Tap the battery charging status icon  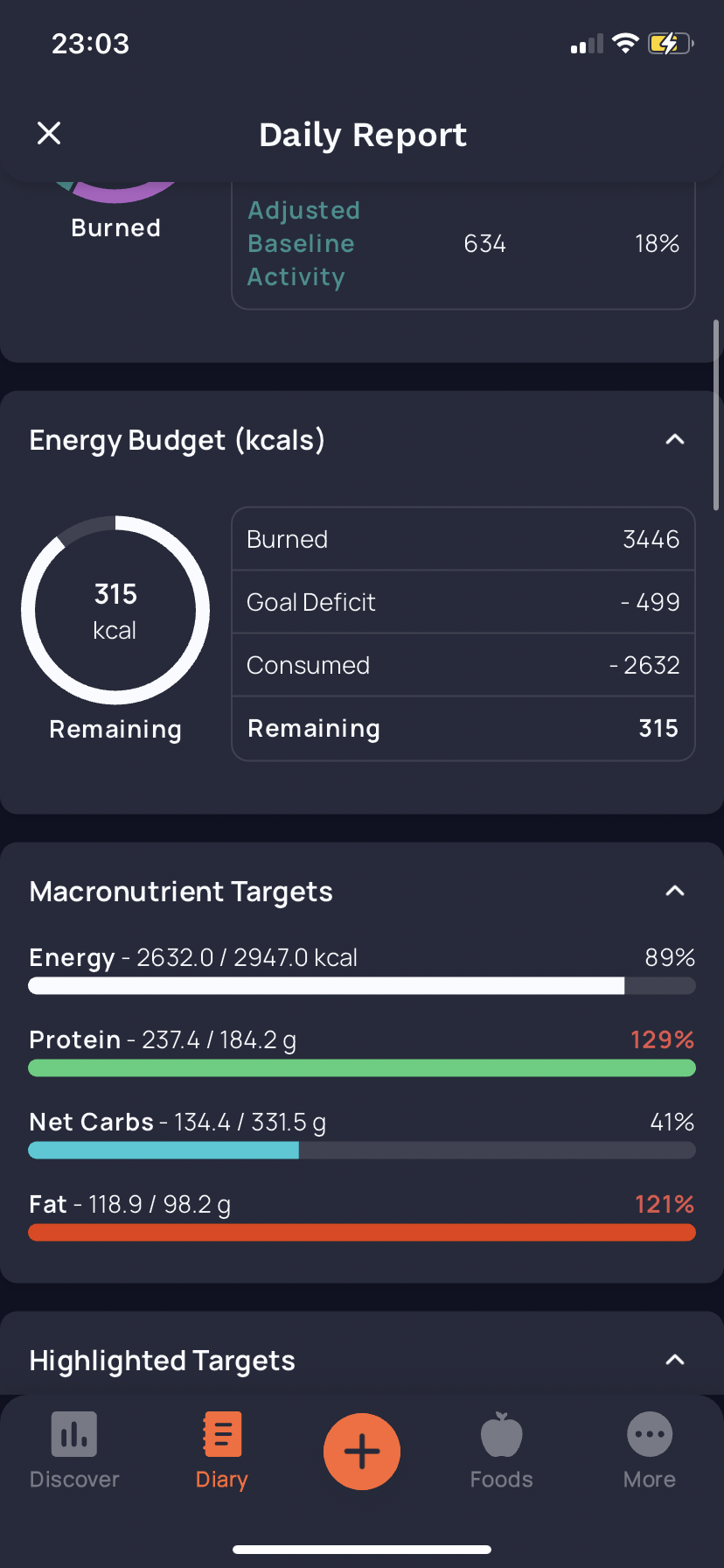coord(671,43)
